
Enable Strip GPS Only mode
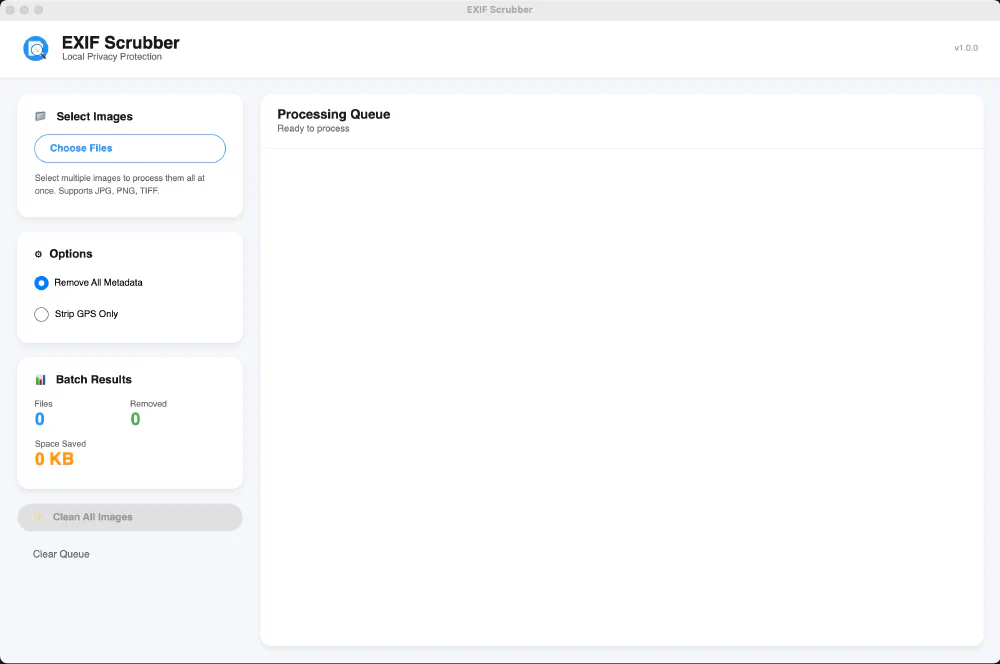pyautogui.click(x=41, y=314)
